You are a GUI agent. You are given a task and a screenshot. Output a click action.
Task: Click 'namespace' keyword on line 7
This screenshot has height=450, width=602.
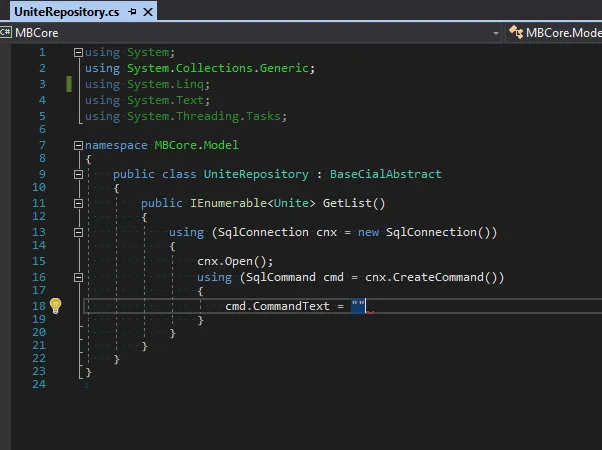point(116,145)
